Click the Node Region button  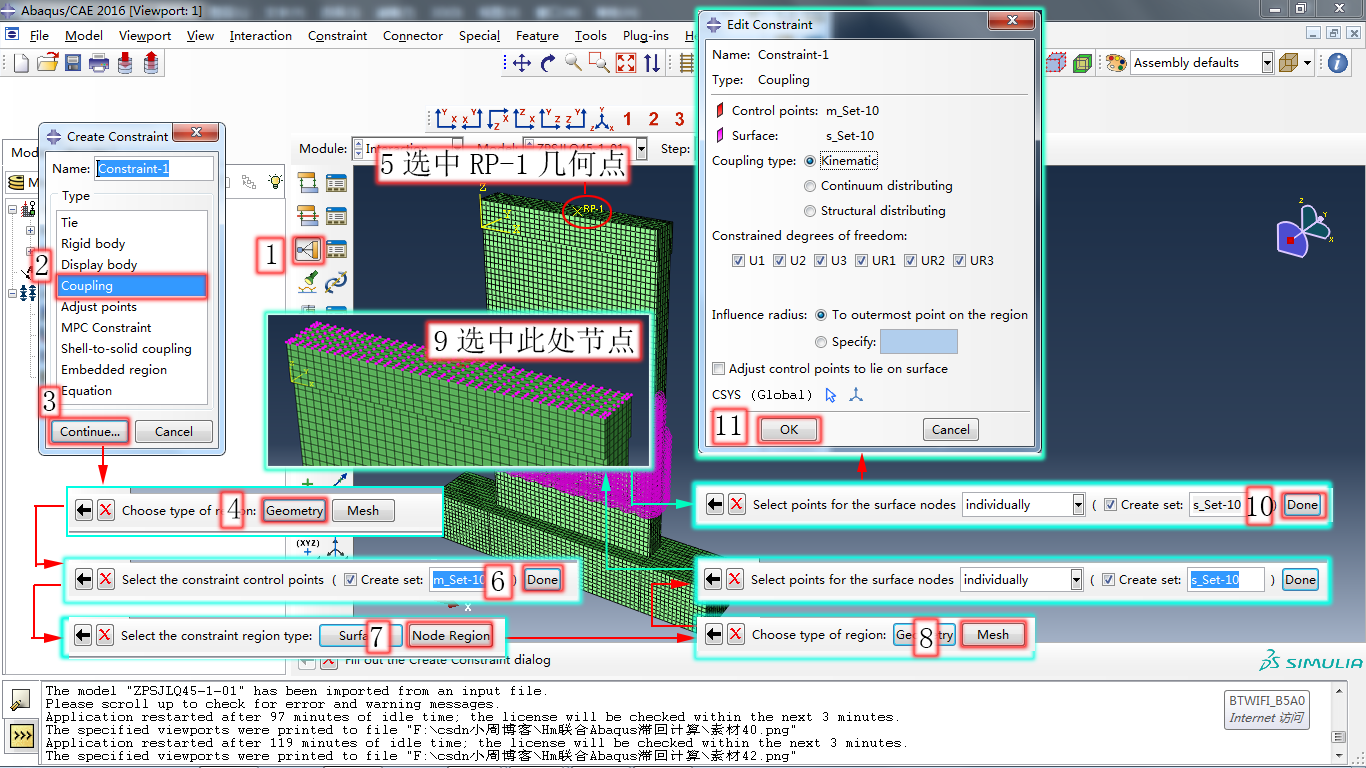pos(450,635)
